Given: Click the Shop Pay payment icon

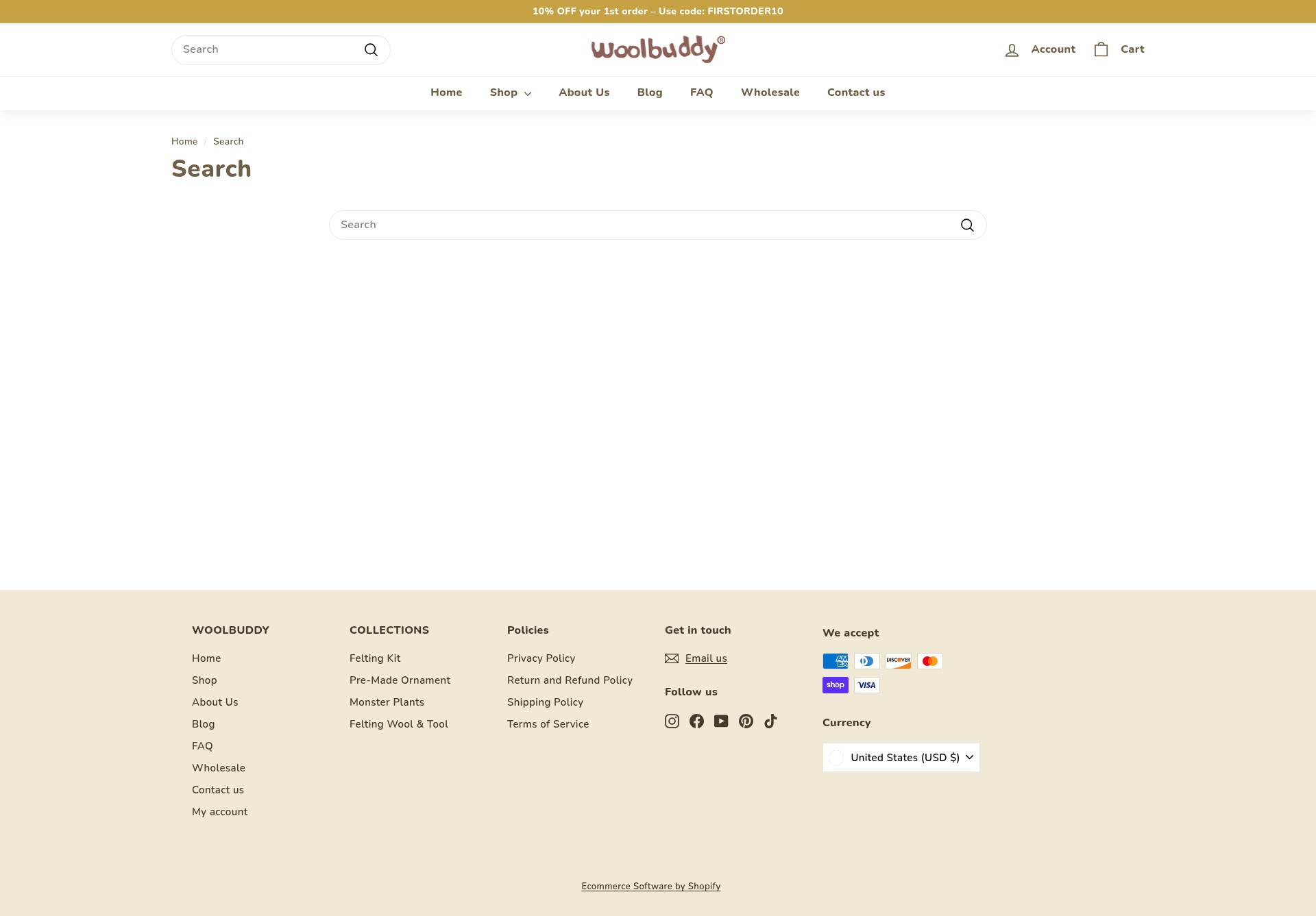Looking at the screenshot, I should pyautogui.click(x=836, y=685).
